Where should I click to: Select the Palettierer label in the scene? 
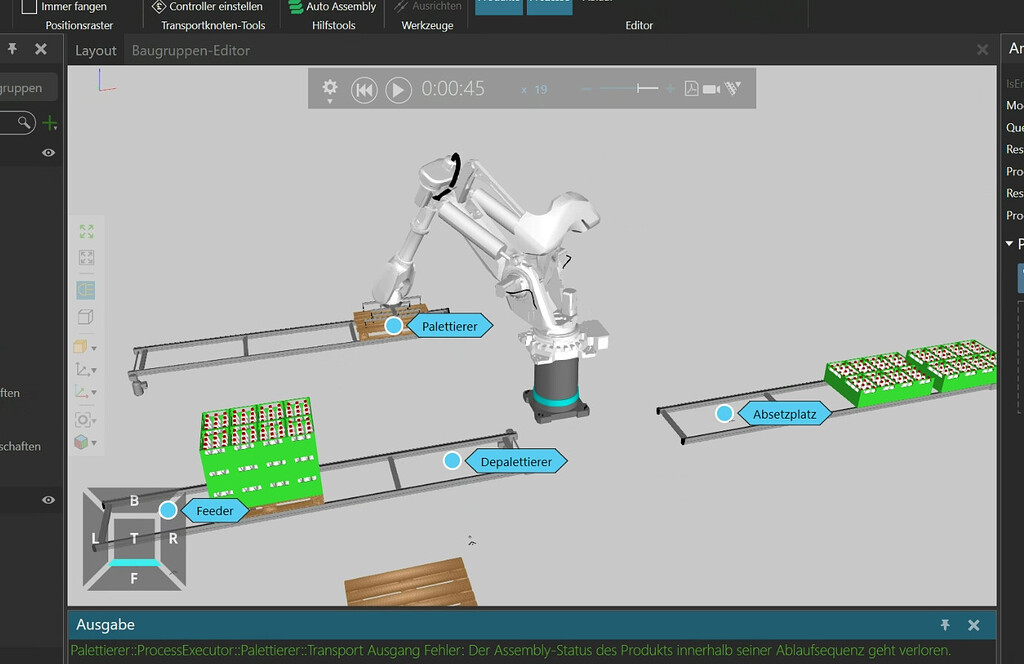point(451,325)
